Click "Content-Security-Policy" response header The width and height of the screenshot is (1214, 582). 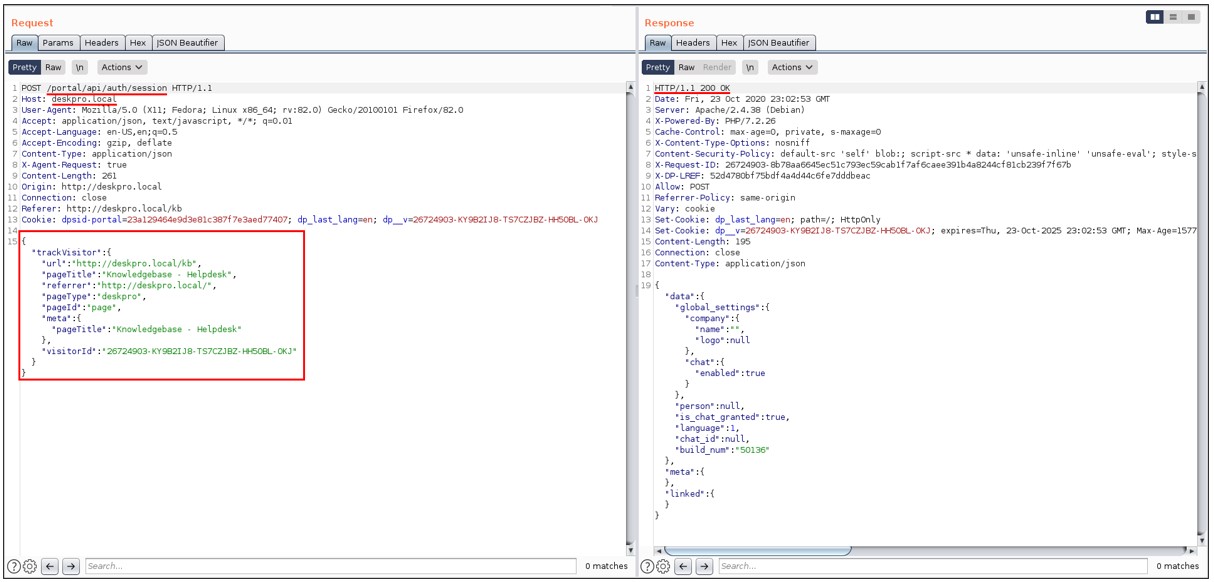(925, 154)
